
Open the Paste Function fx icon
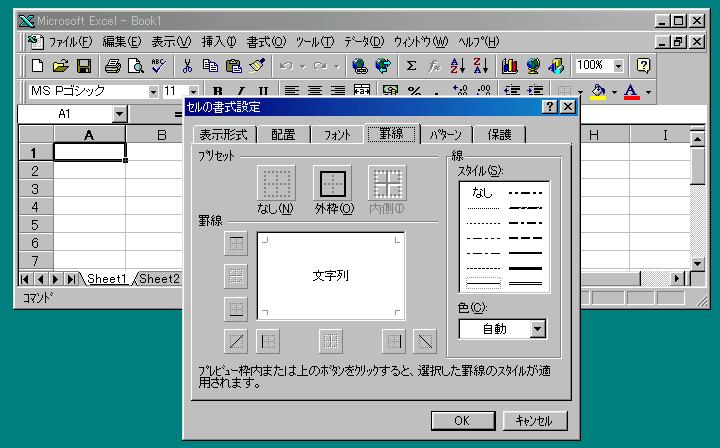coord(434,66)
